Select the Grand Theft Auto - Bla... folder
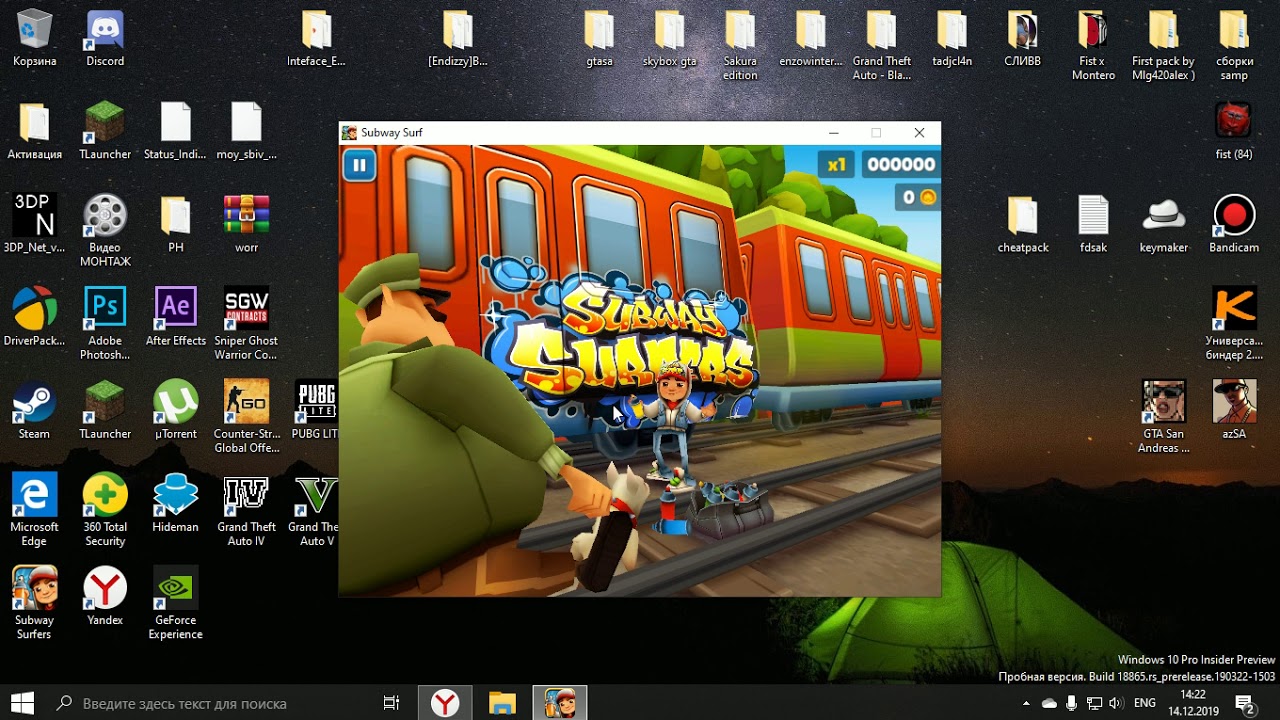1280x720 pixels. point(882,45)
